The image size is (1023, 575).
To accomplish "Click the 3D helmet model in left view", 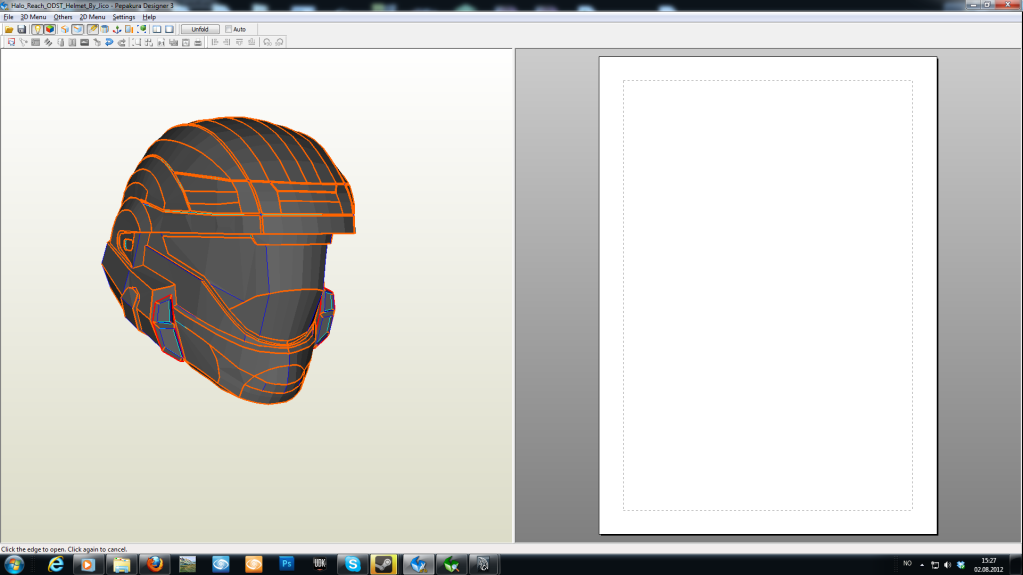I will coord(228,261).
